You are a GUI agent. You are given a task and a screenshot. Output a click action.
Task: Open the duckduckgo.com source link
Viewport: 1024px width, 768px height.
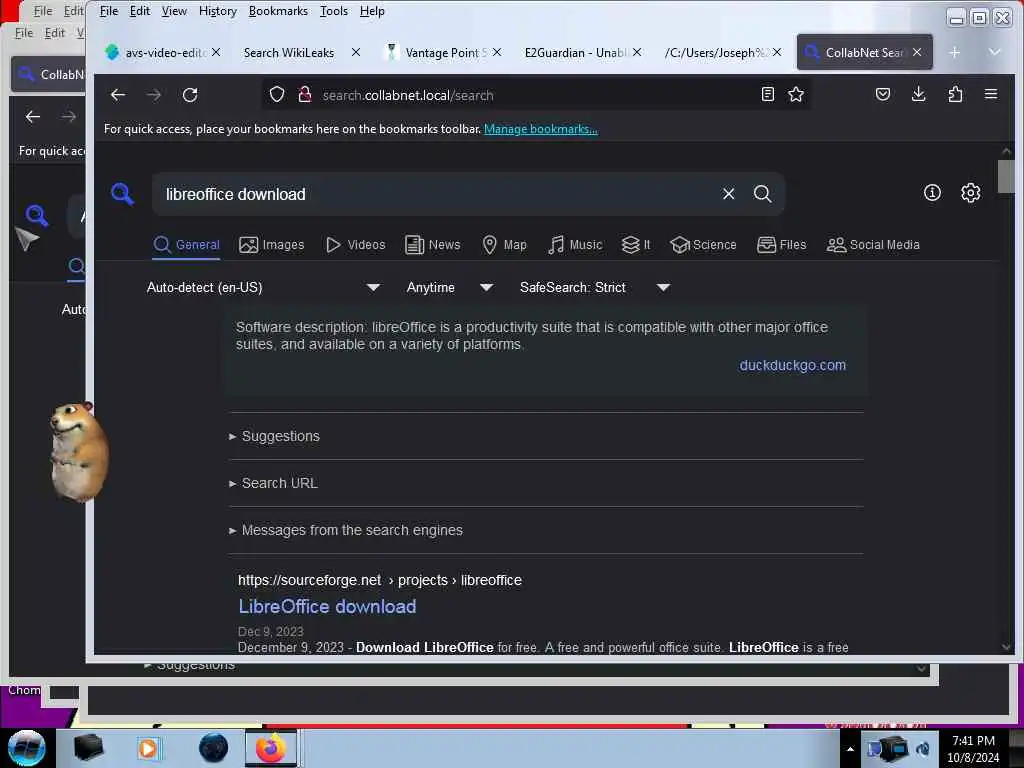coord(792,365)
